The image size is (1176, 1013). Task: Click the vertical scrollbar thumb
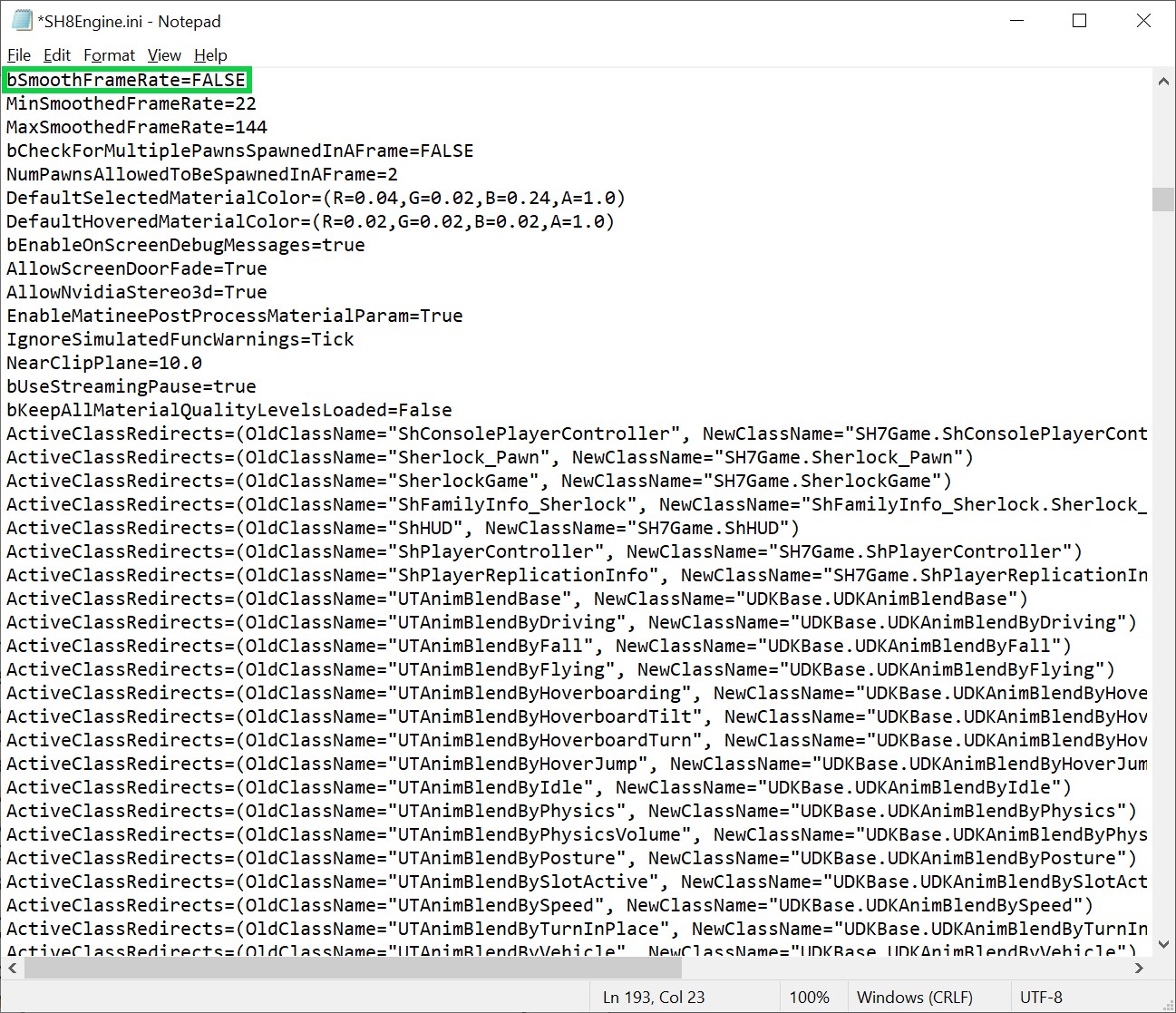pos(1163,199)
